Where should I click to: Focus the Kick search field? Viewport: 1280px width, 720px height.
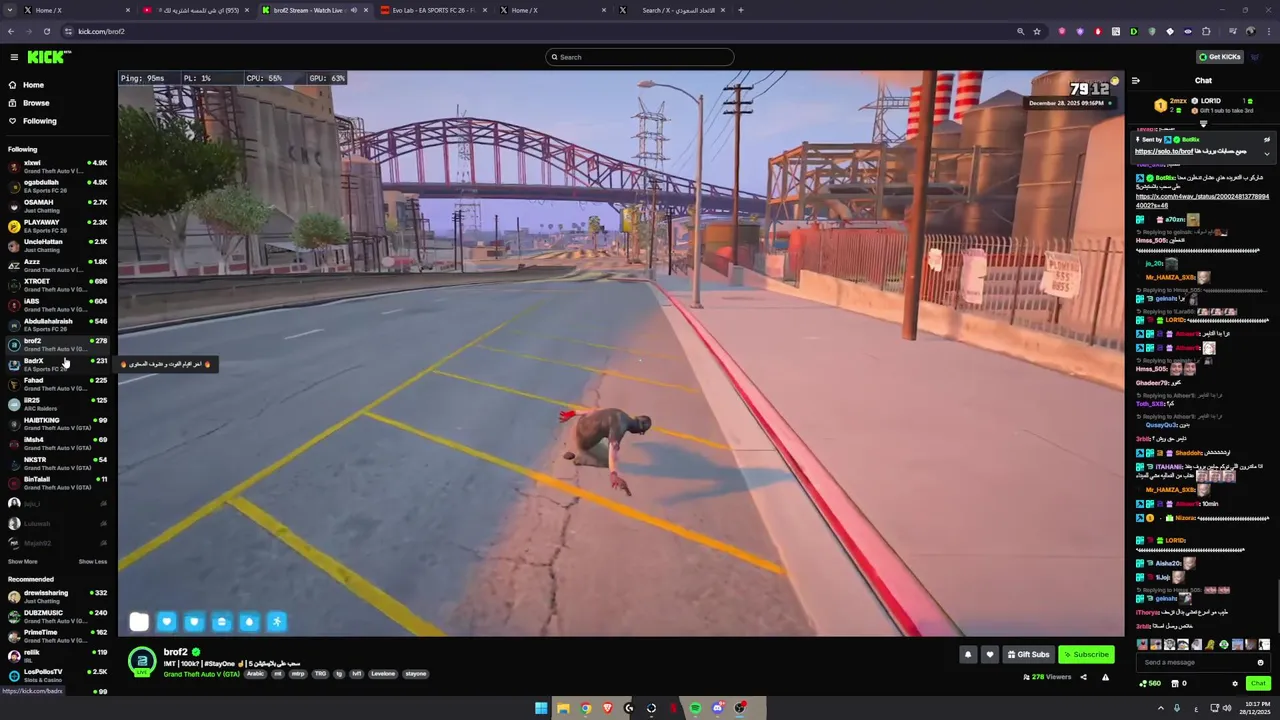(640, 57)
